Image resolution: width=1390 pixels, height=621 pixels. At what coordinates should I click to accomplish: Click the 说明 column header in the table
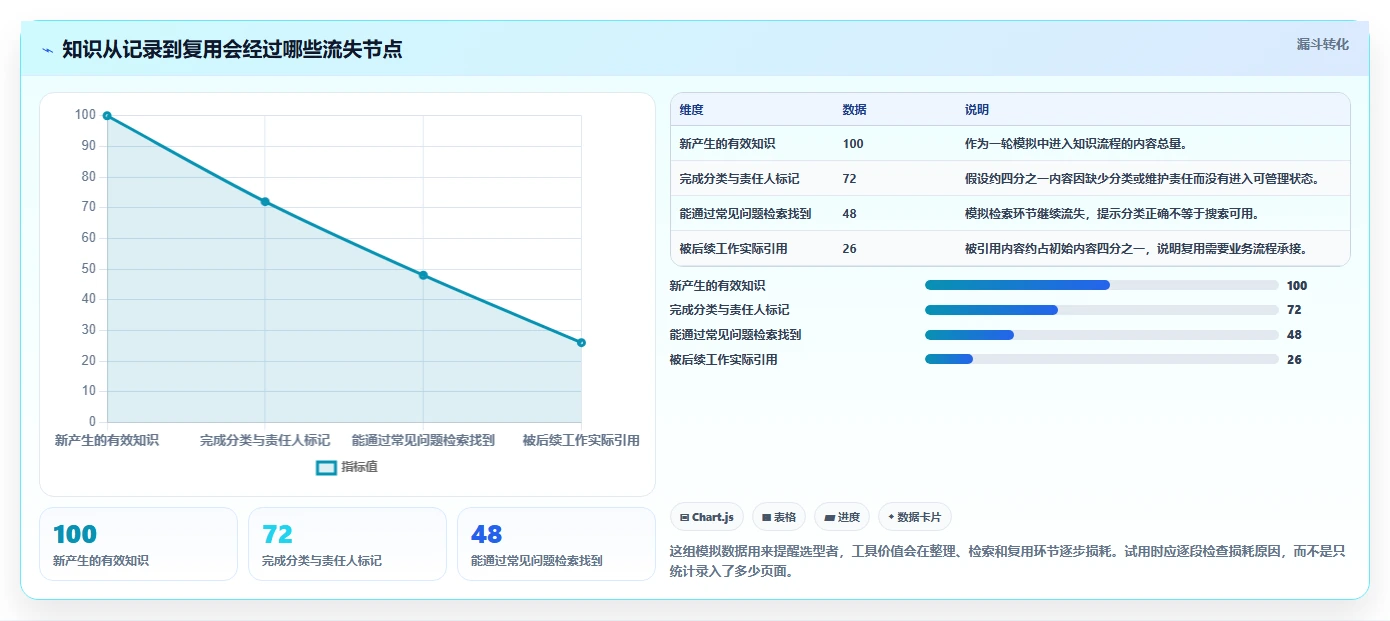976,110
